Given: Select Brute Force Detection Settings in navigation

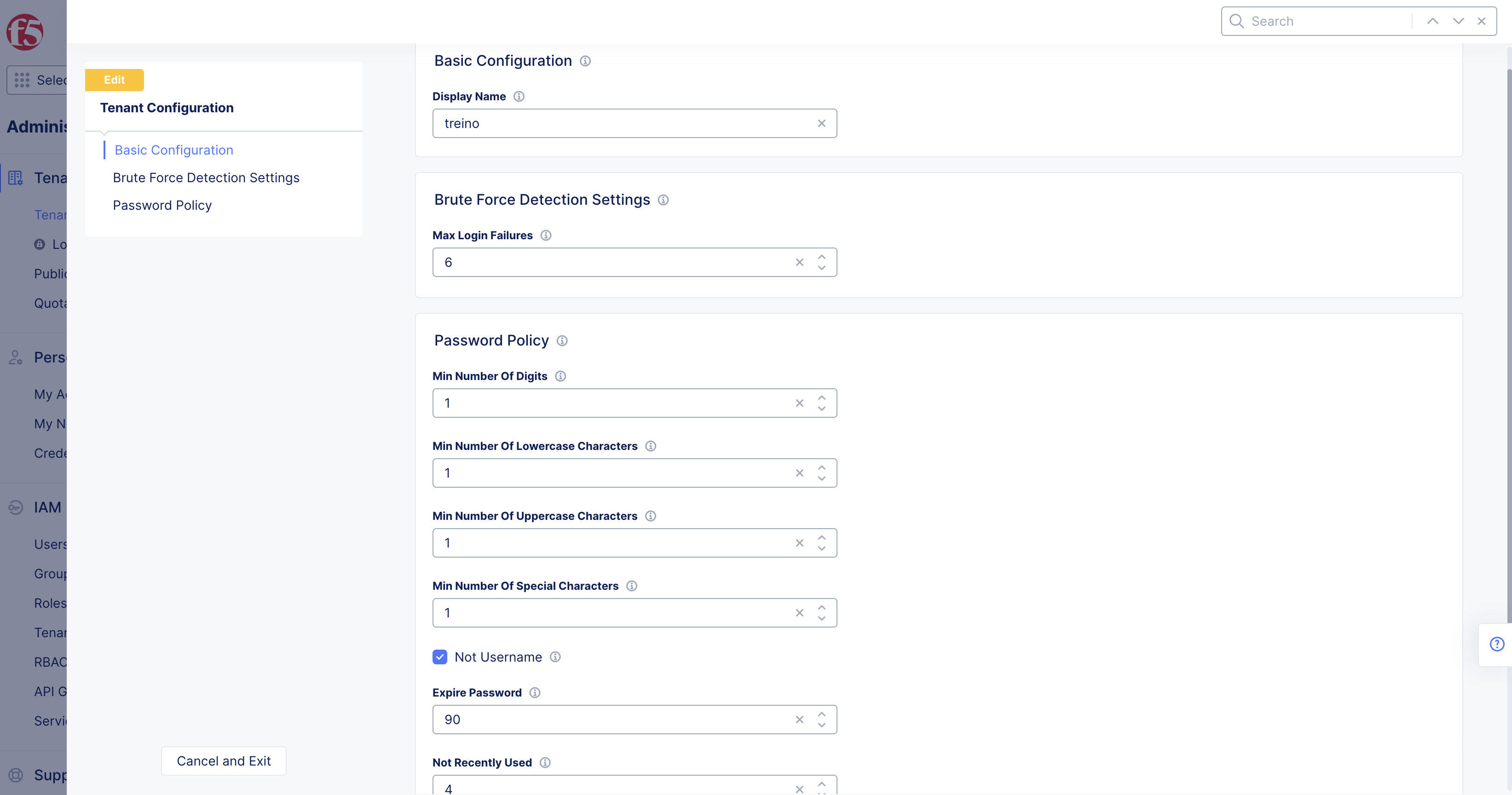Looking at the screenshot, I should pyautogui.click(x=206, y=177).
